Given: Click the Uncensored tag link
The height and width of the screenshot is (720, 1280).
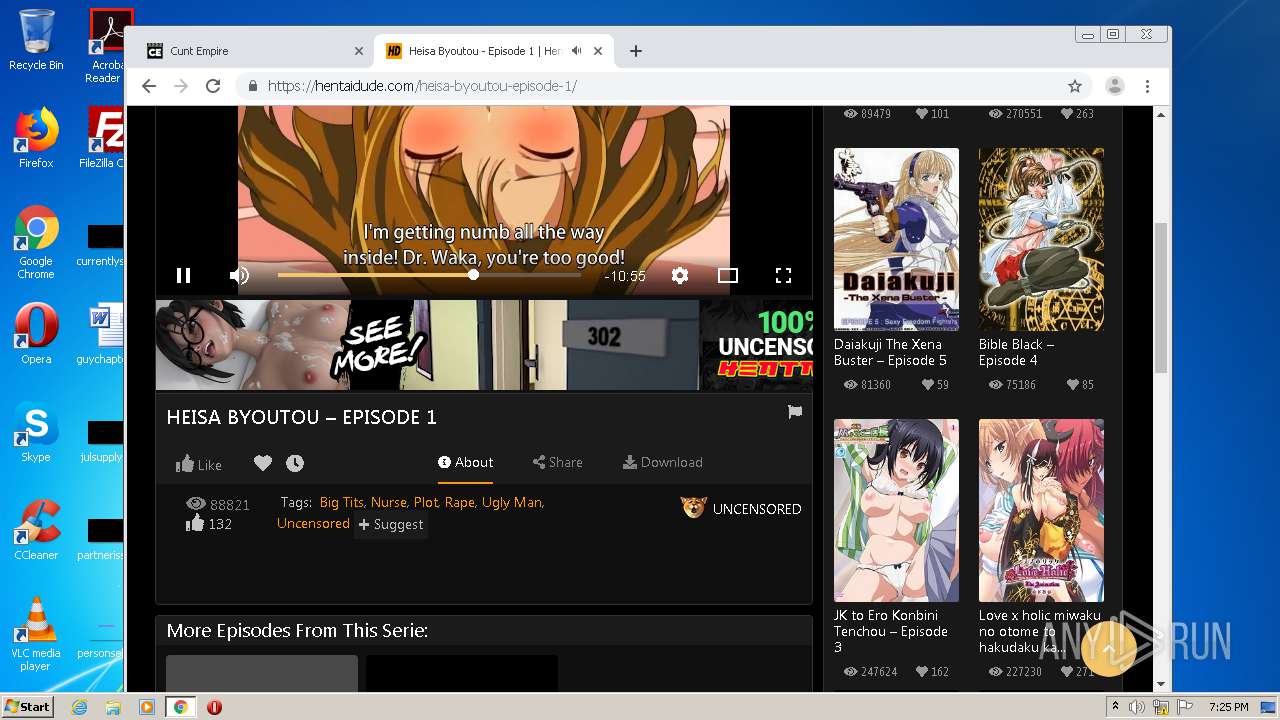Looking at the screenshot, I should (313, 523).
